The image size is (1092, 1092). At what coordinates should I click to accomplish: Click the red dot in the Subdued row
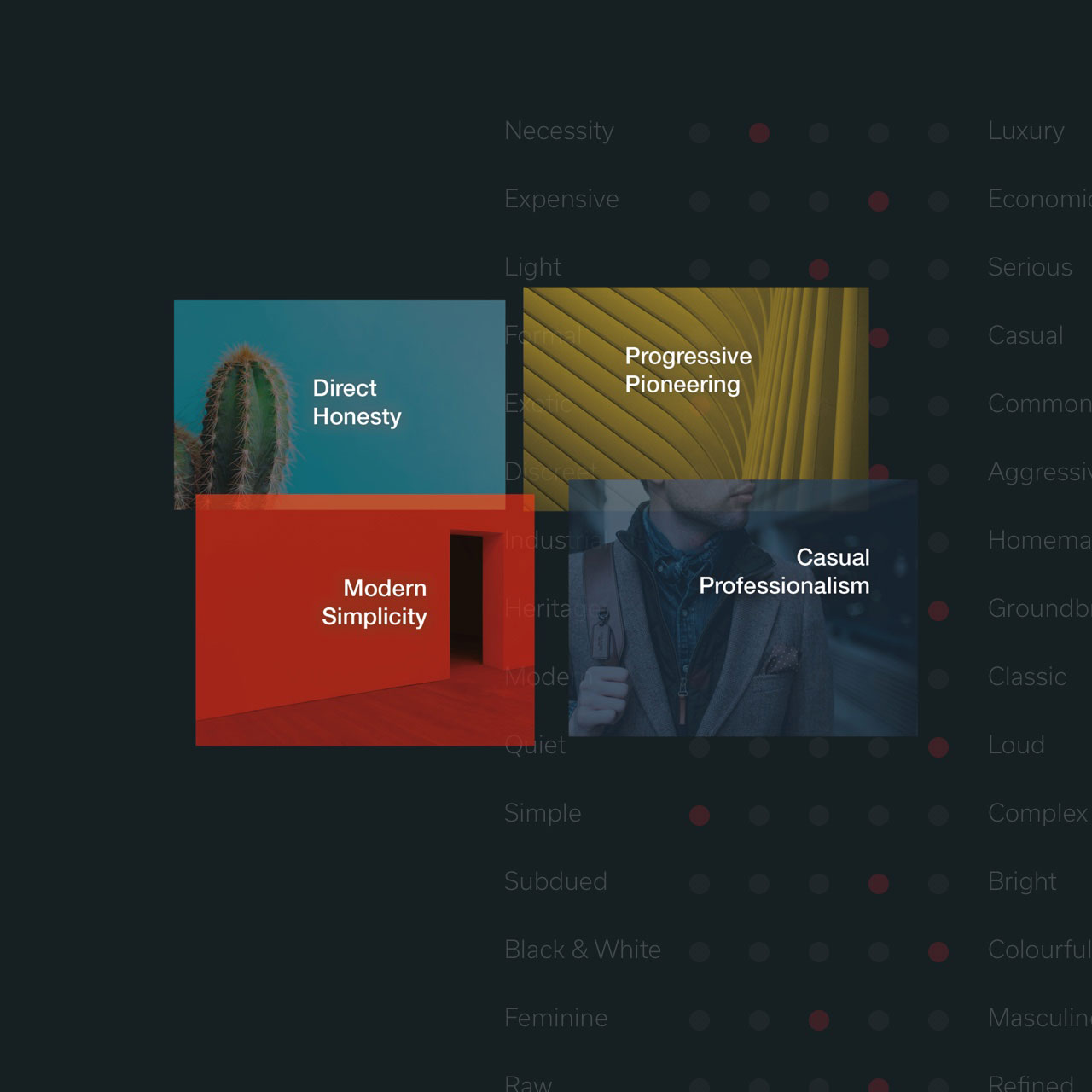(879, 883)
